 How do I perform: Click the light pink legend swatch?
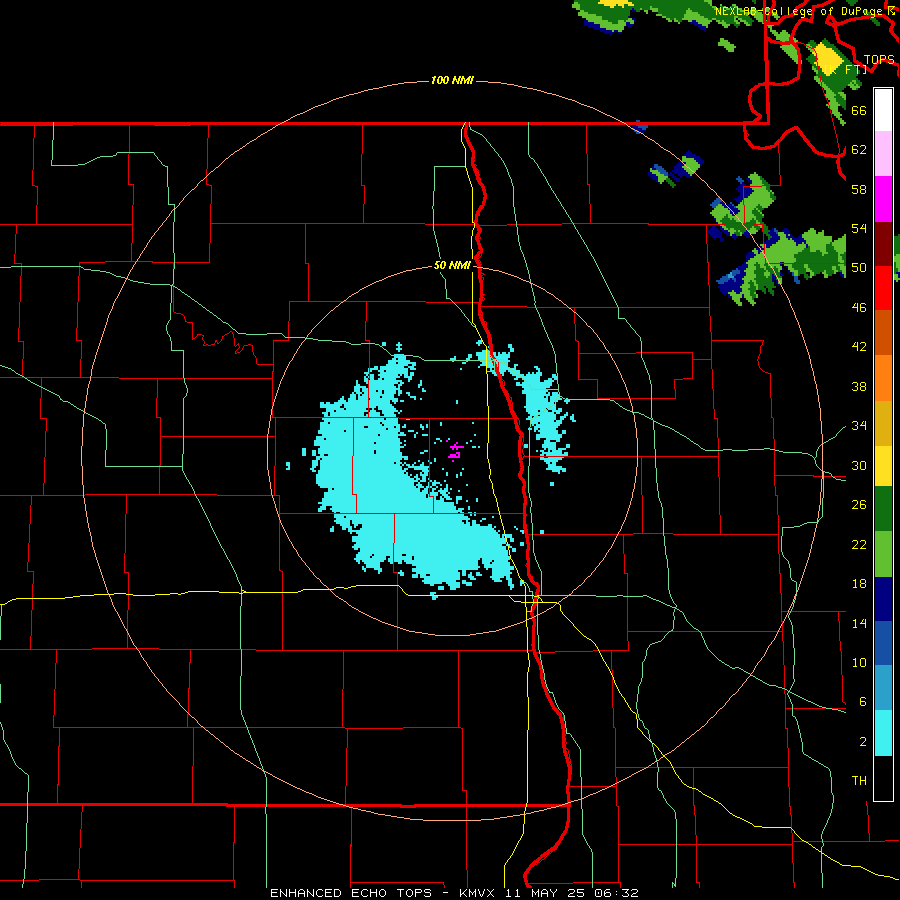883,154
